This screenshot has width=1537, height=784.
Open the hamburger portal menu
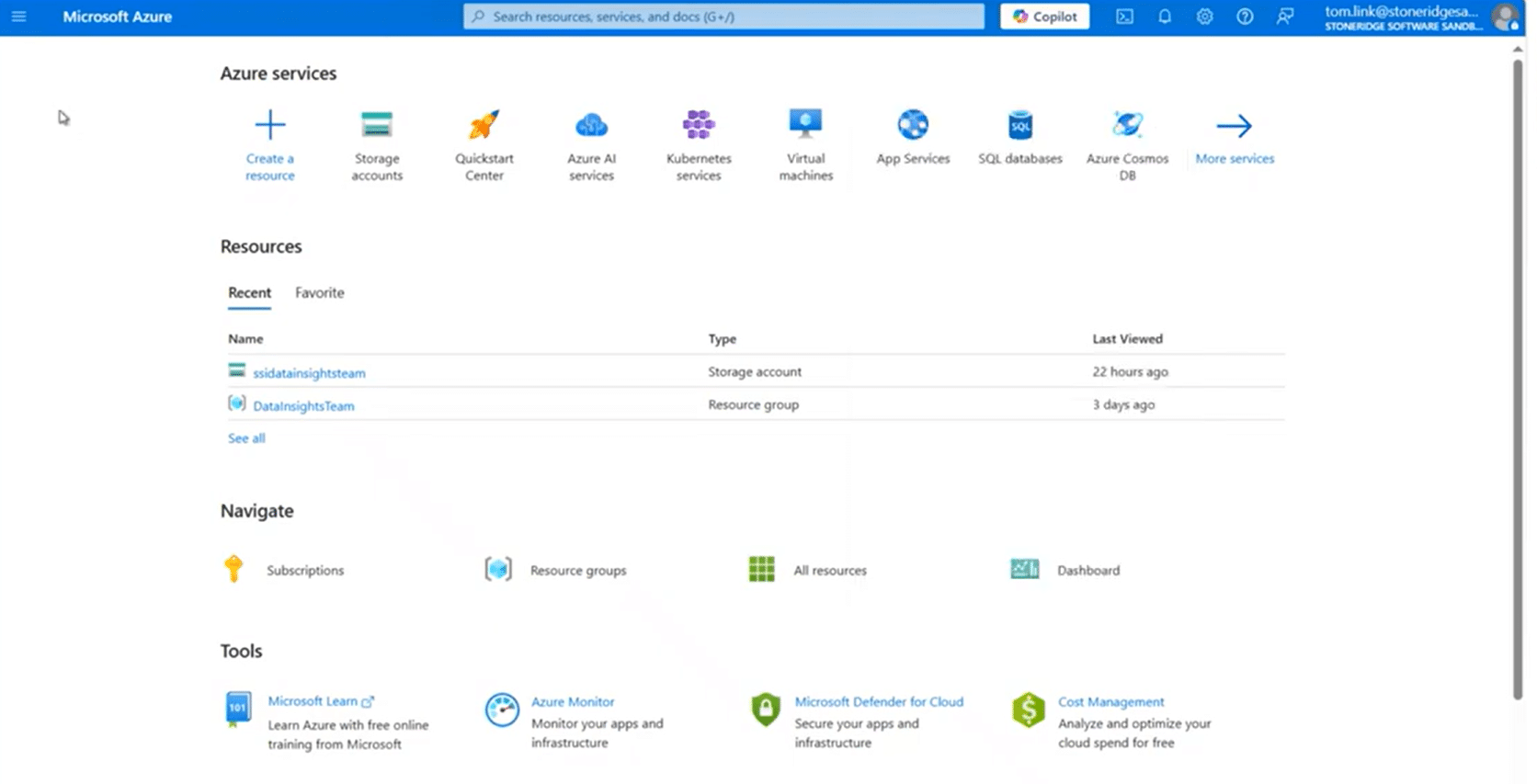(18, 17)
